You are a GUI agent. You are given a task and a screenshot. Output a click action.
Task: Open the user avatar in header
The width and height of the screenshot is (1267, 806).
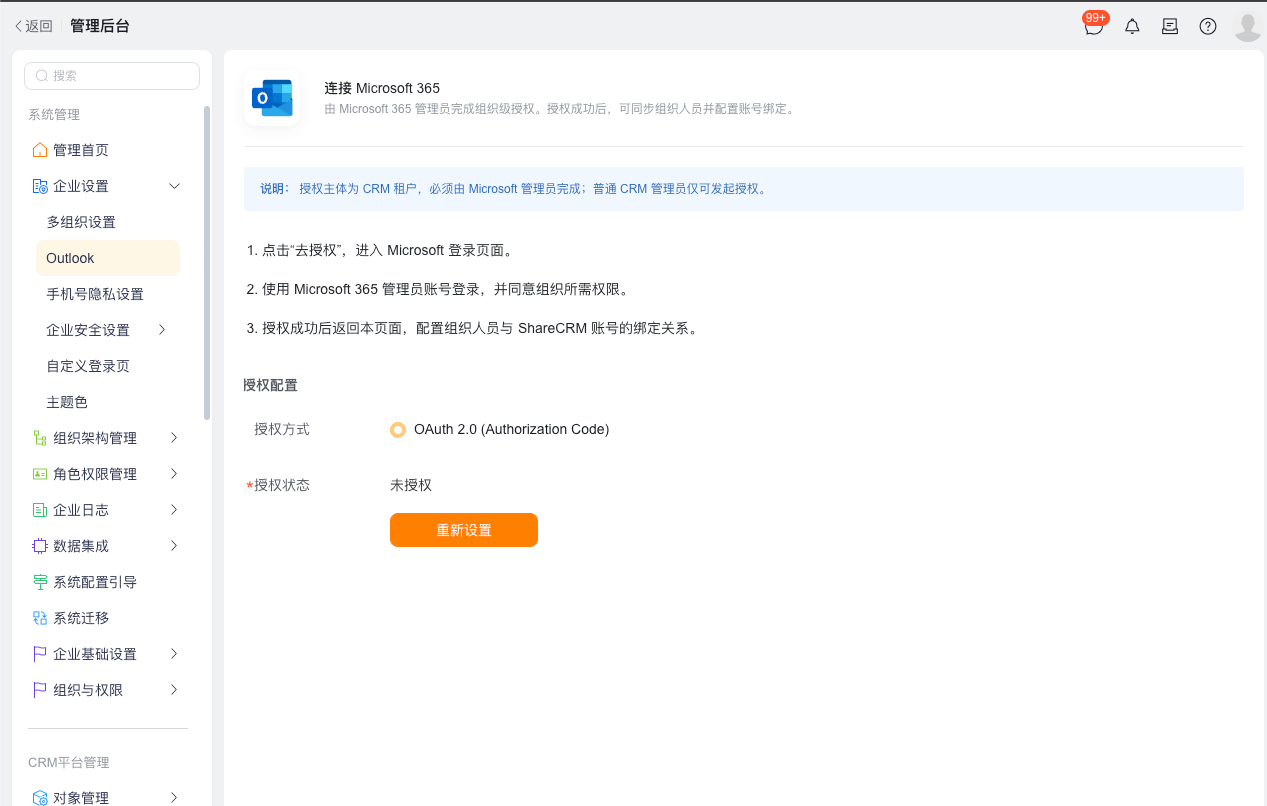[1248, 26]
